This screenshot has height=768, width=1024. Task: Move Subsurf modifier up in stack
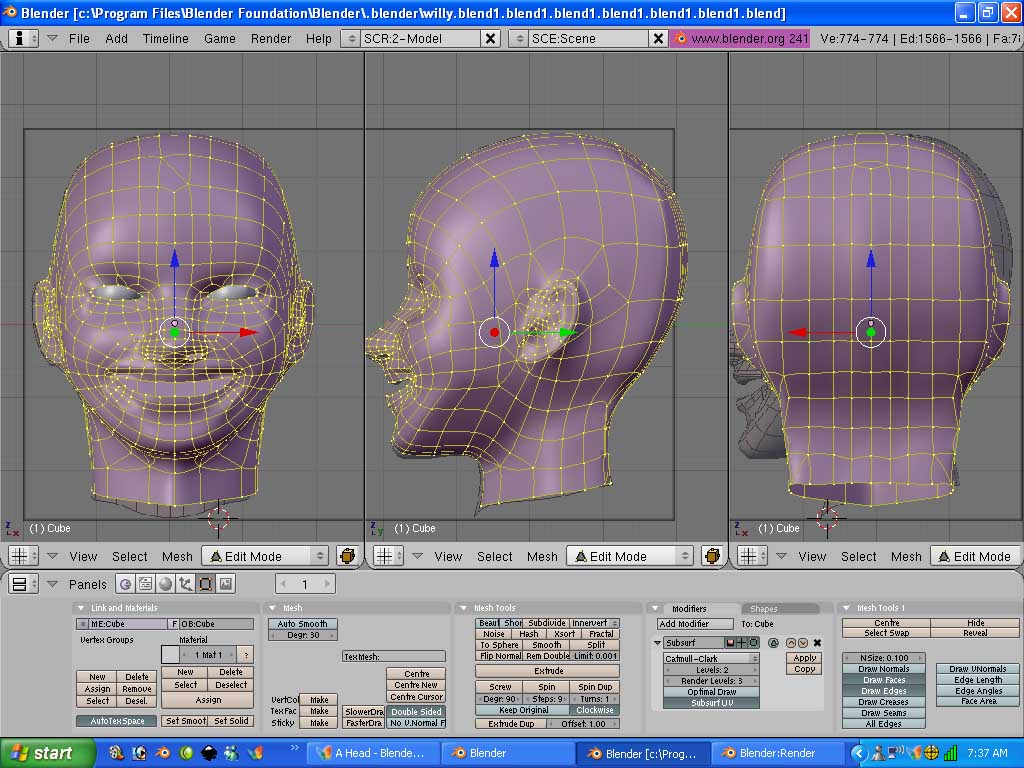tap(791, 643)
